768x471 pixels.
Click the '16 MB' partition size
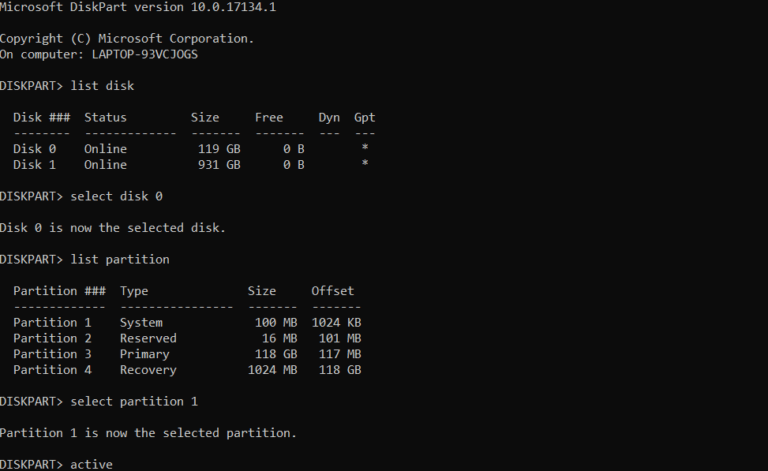(280, 338)
